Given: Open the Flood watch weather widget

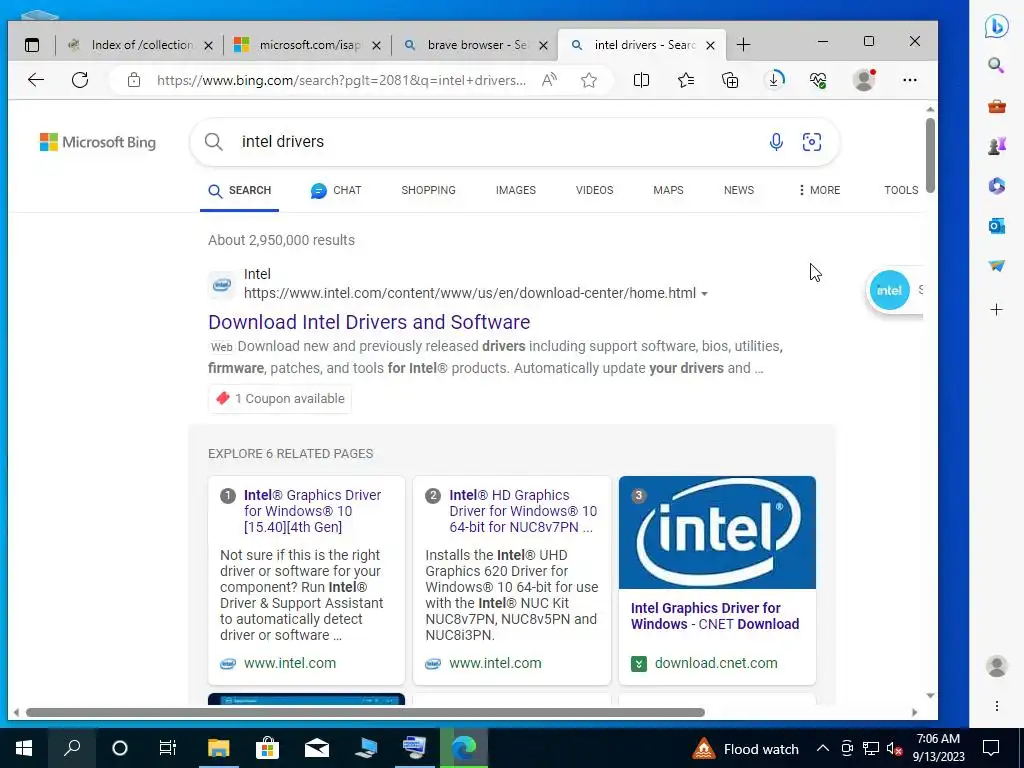Looking at the screenshot, I should [746, 748].
